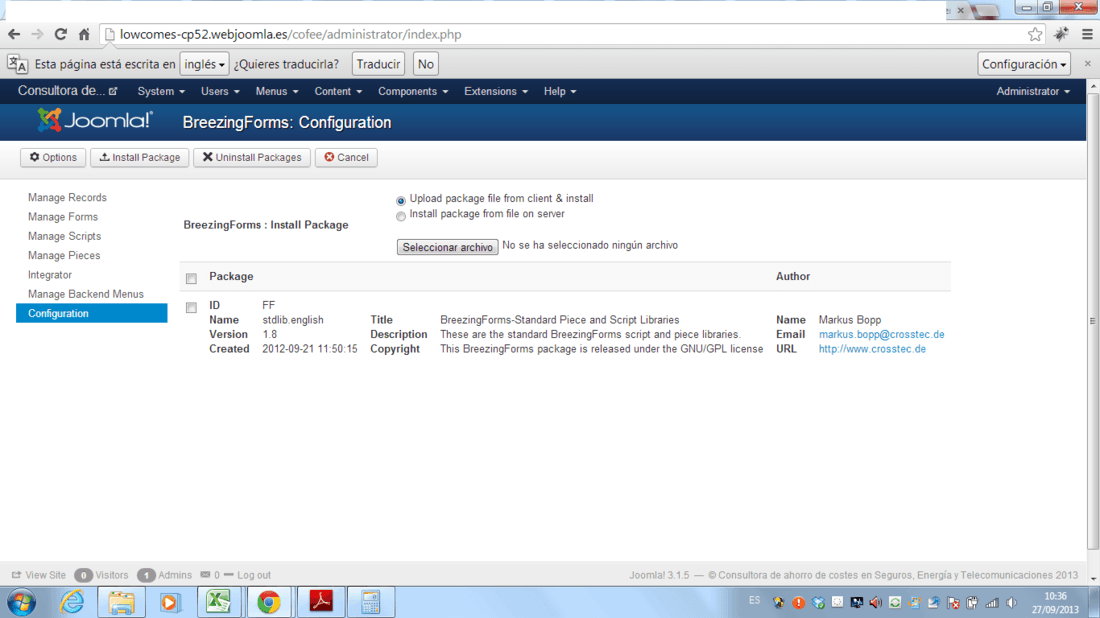Screen dimensions: 1100x618
Task: Click the Consultora de... site link
Action: point(67,91)
